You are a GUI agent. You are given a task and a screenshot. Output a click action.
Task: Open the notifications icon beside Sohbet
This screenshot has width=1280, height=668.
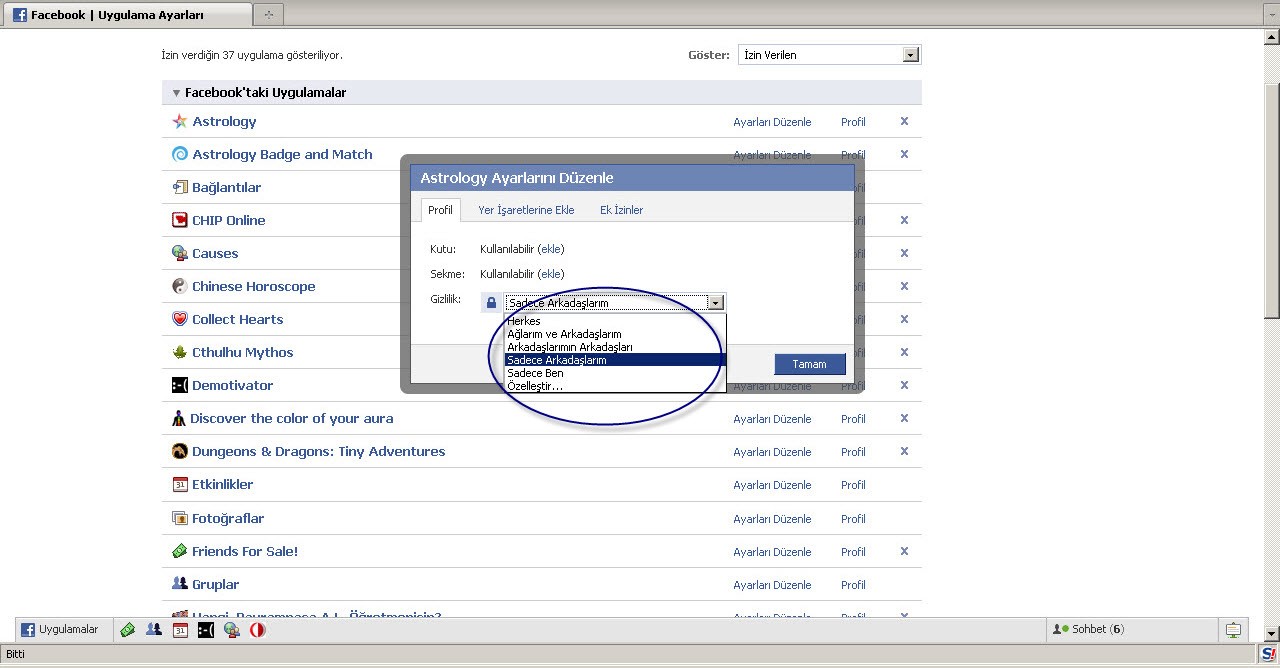click(x=1233, y=630)
